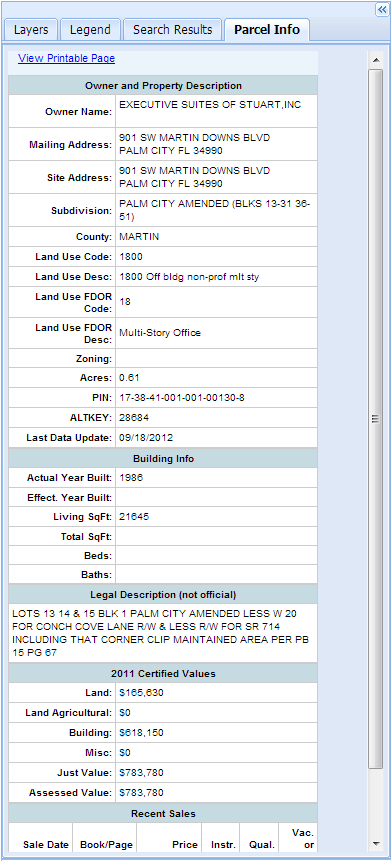Select '1800 Off bldg non-prof mlt sty'
391x861 pixels.
(x=189, y=277)
